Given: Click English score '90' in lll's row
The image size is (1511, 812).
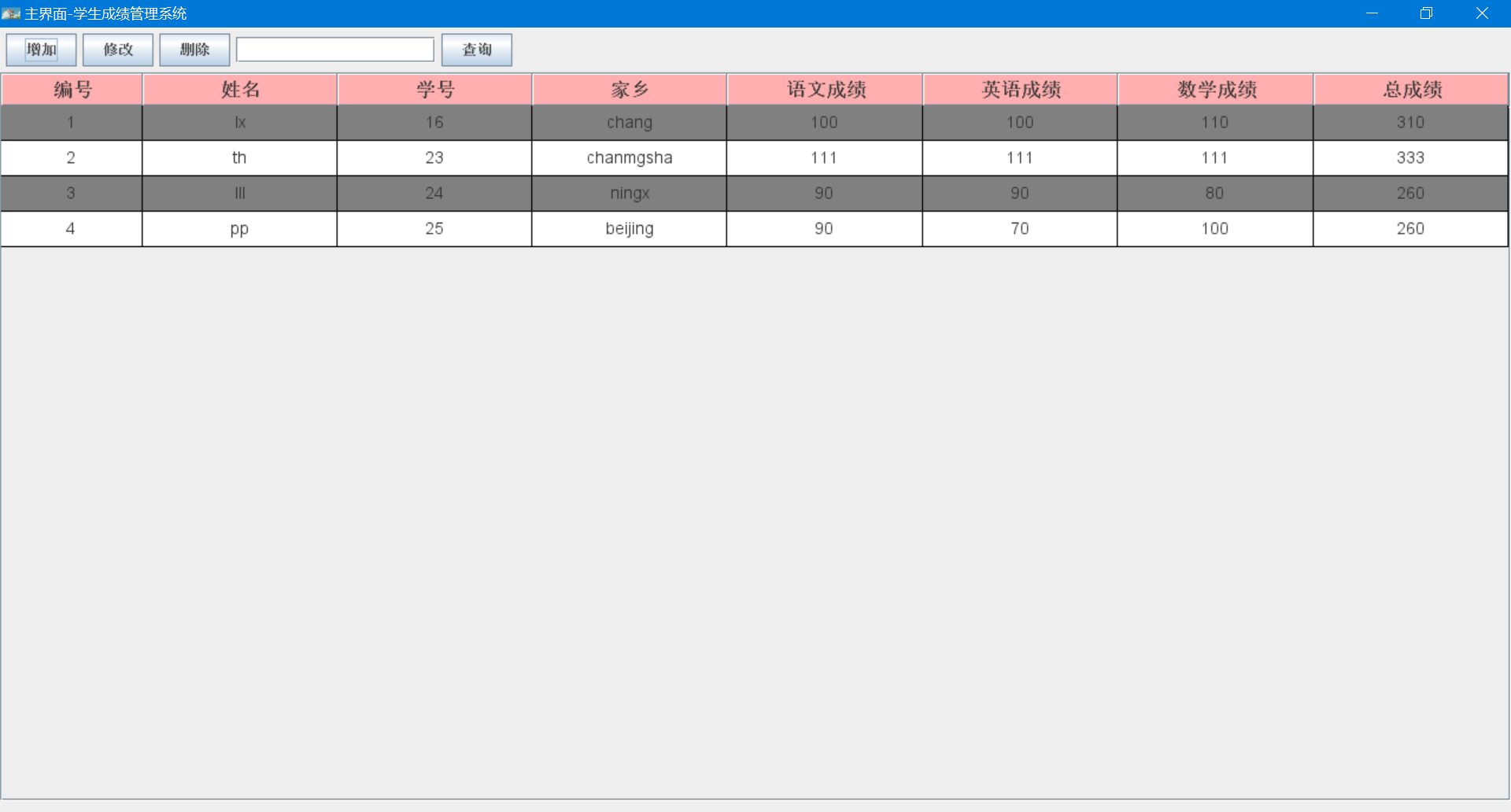Looking at the screenshot, I should click(1020, 194).
